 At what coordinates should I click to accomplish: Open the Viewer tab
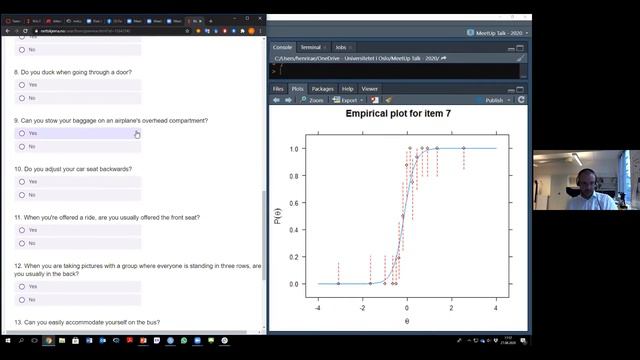pyautogui.click(x=369, y=89)
